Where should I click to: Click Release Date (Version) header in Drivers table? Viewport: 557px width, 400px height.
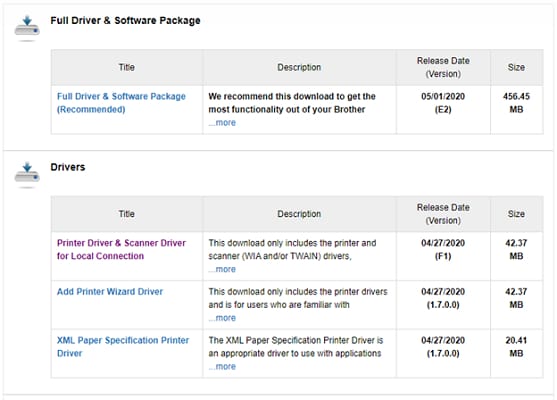443,214
